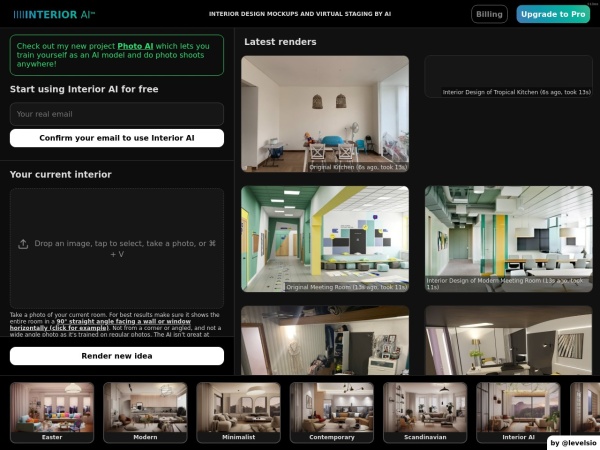Confirm your email to use Interior AI
The height and width of the screenshot is (450, 600).
tap(117, 138)
